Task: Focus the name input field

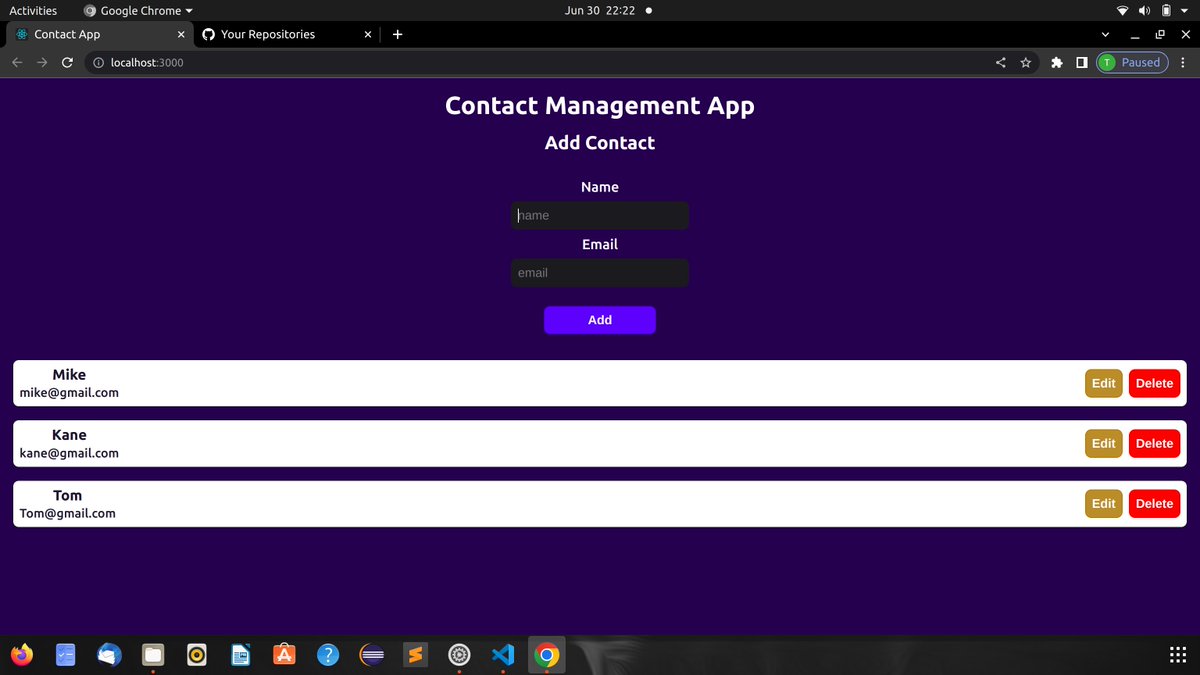Action: [600, 215]
